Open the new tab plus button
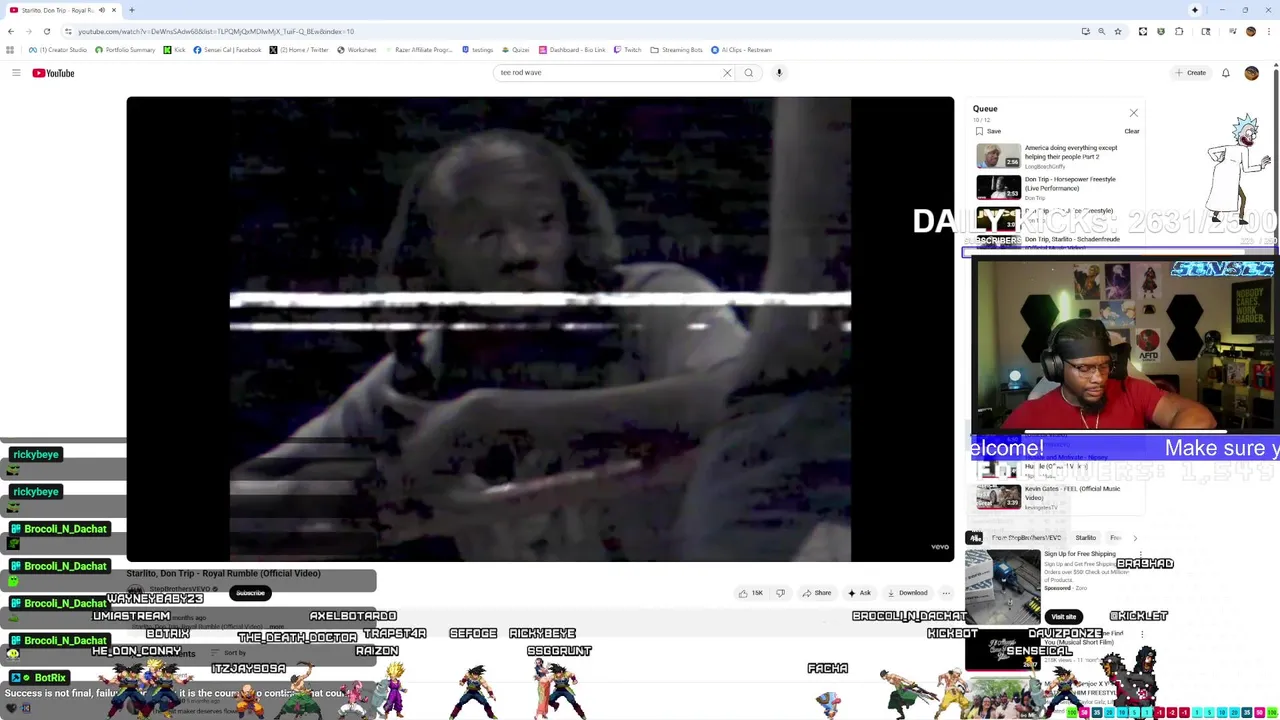Screen dimensions: 1280x720 (132, 10)
